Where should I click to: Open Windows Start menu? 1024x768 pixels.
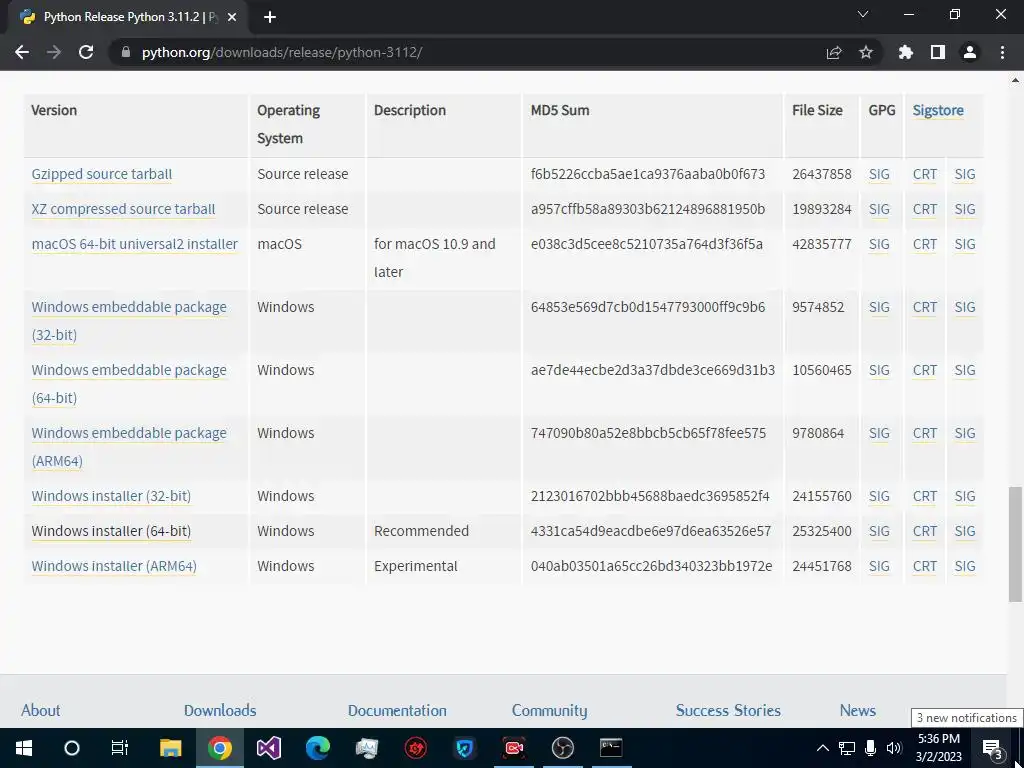point(24,748)
